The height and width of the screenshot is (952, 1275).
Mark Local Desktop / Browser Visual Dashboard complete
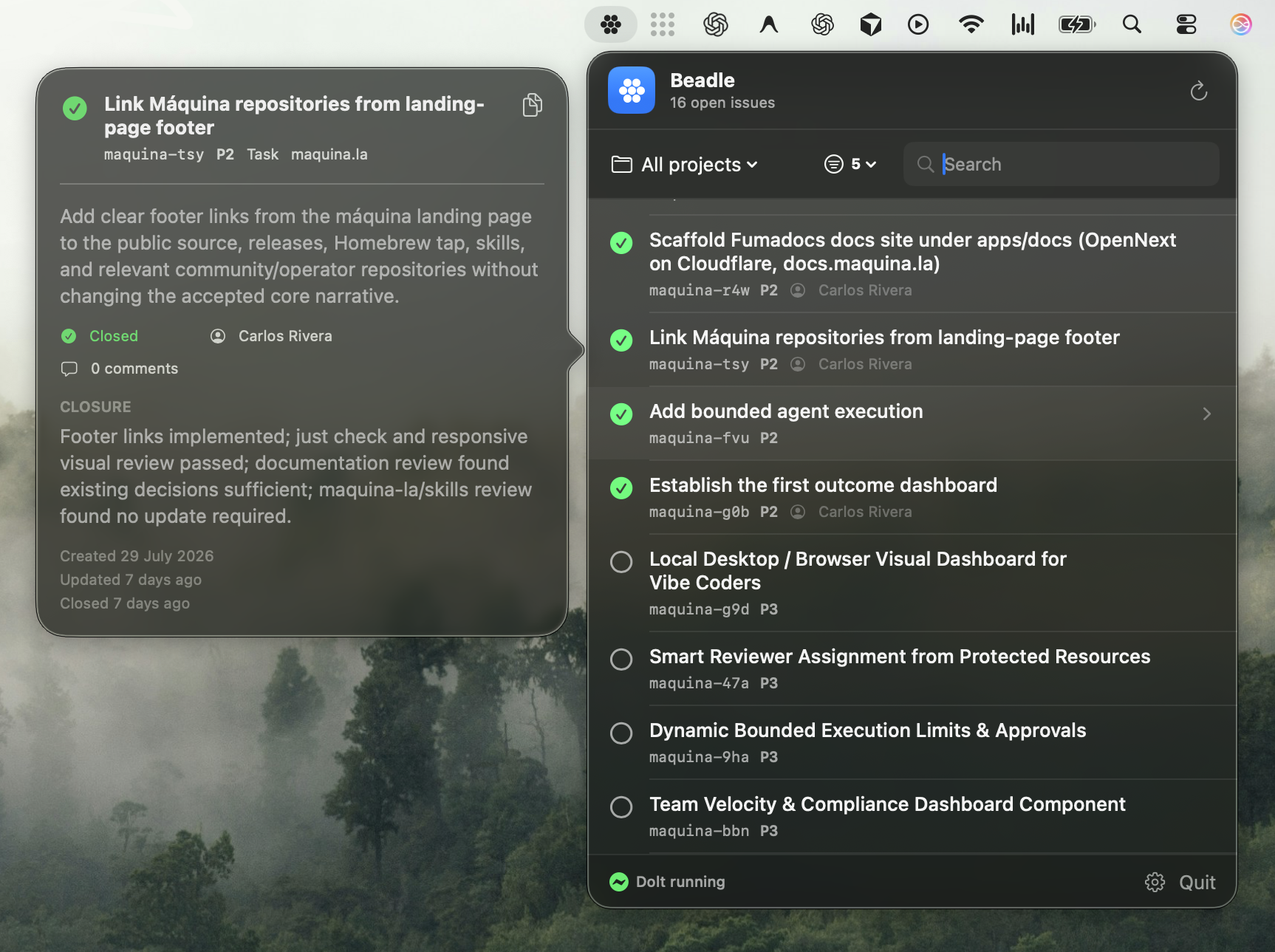click(x=621, y=561)
